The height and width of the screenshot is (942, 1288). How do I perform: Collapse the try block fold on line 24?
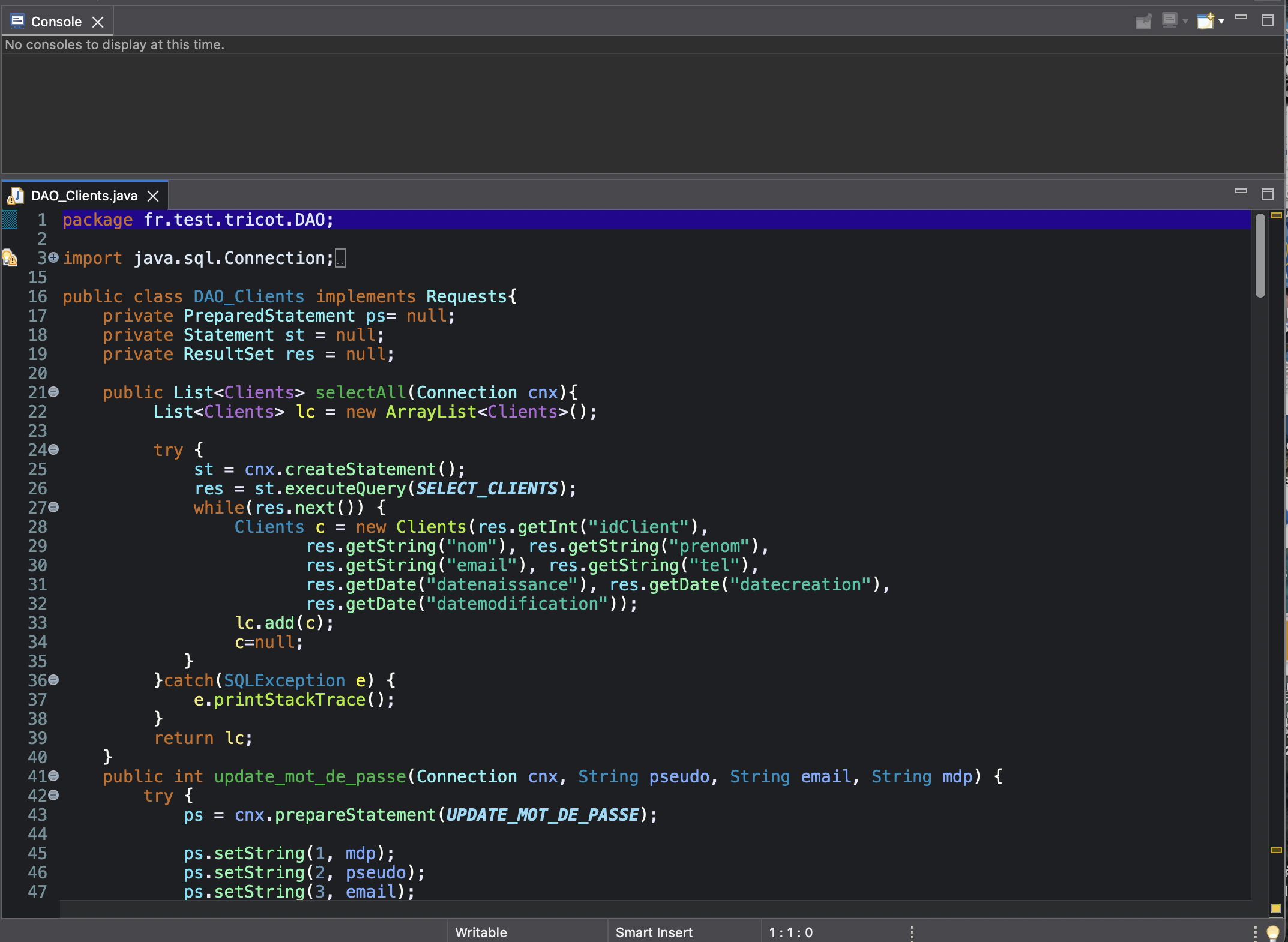point(53,450)
